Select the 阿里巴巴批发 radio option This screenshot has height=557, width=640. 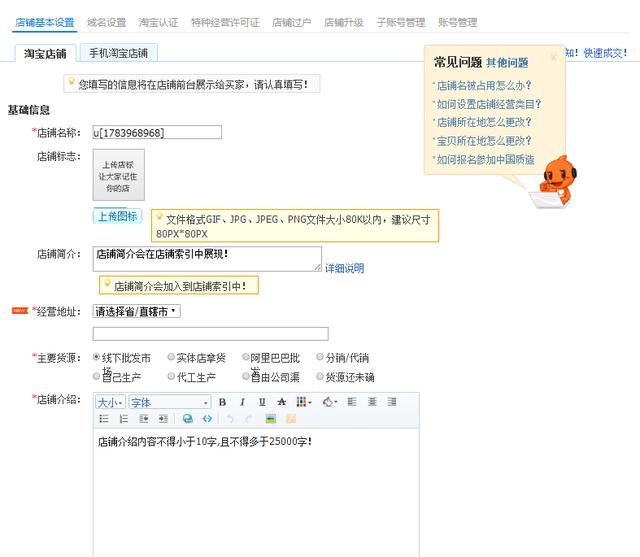point(246,357)
